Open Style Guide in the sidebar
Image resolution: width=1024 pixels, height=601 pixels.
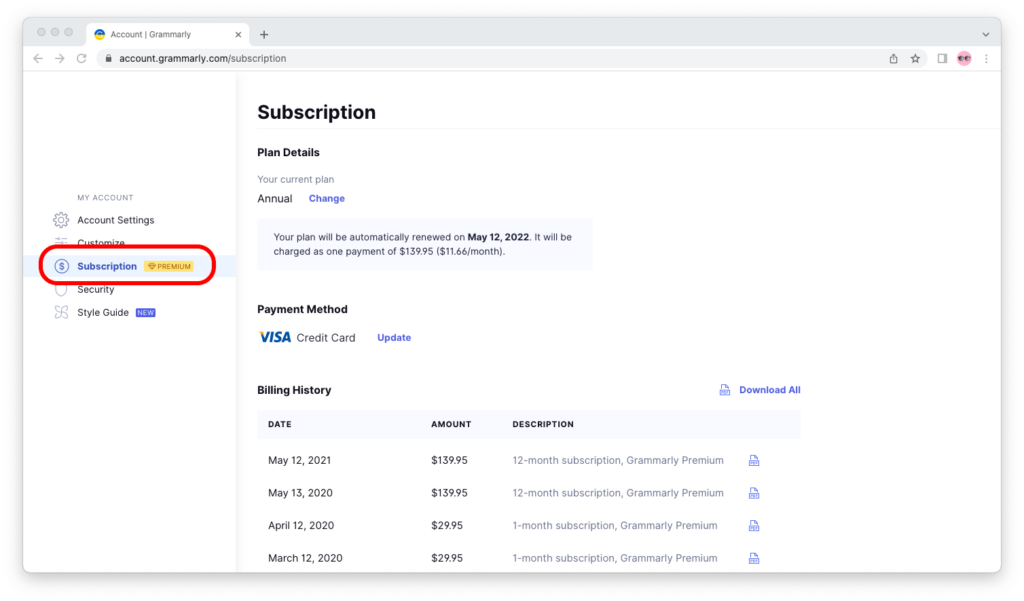tap(103, 312)
